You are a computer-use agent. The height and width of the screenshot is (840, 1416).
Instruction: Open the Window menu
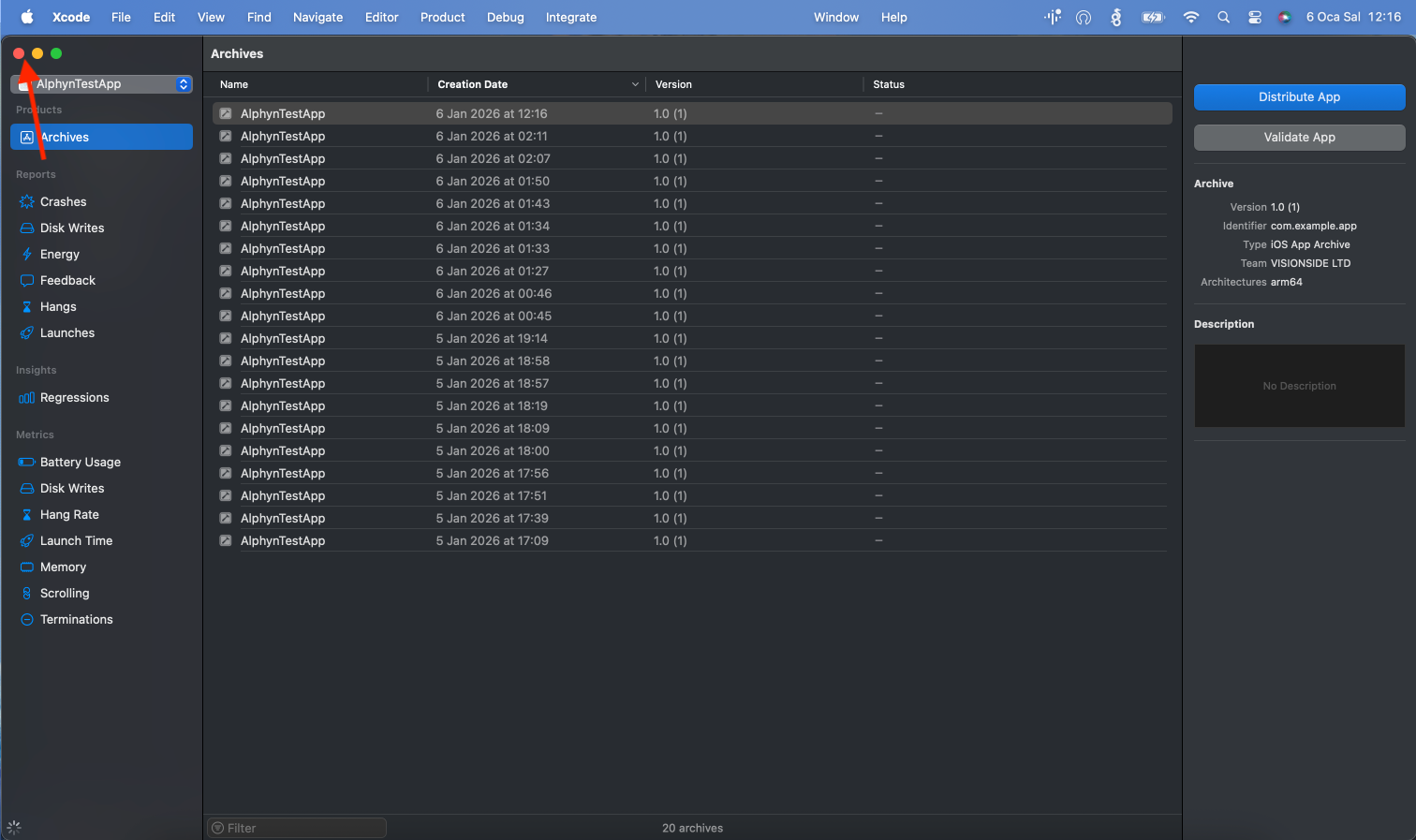coord(836,17)
